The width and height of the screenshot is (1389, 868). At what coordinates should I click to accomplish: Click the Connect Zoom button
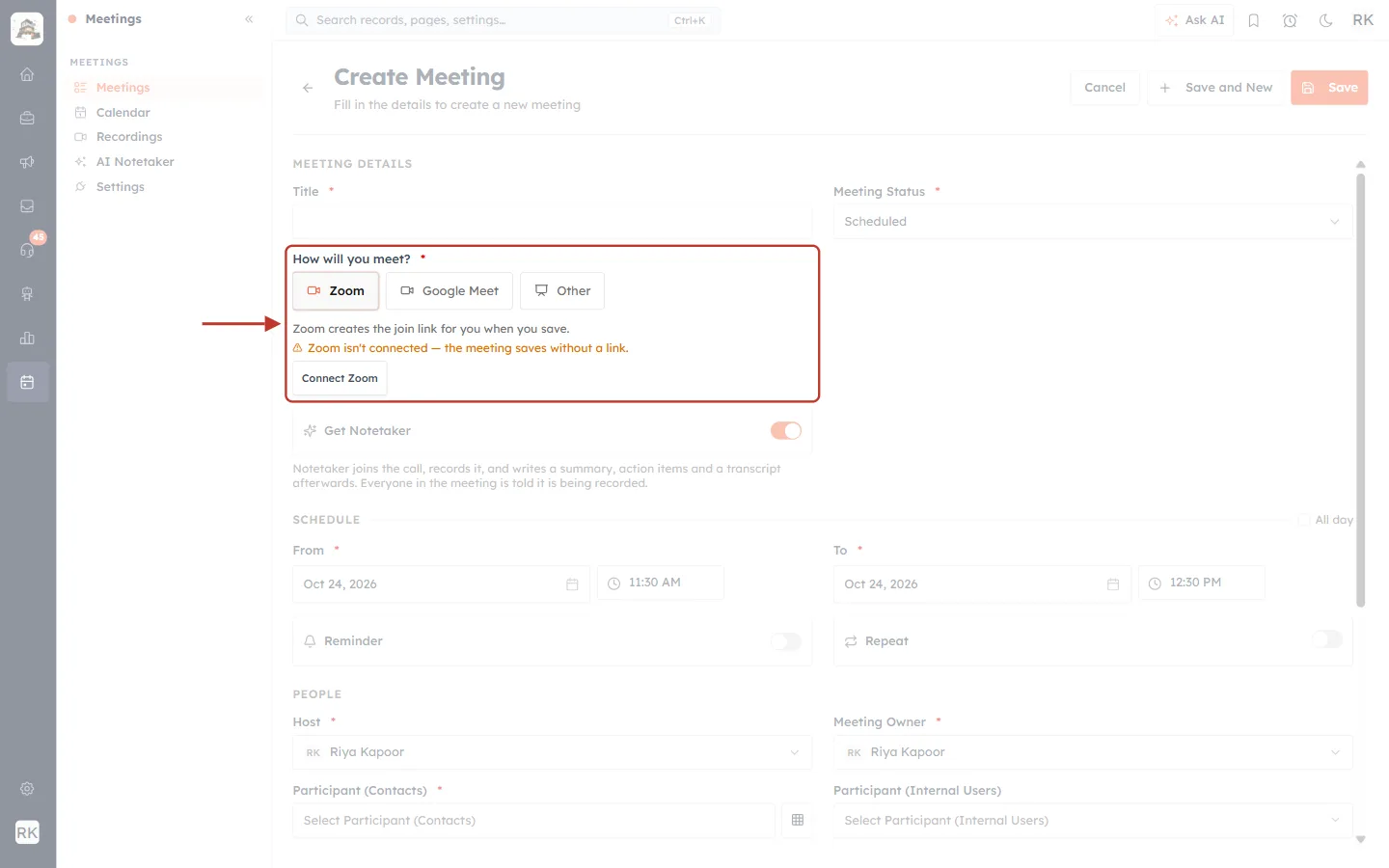tap(340, 378)
